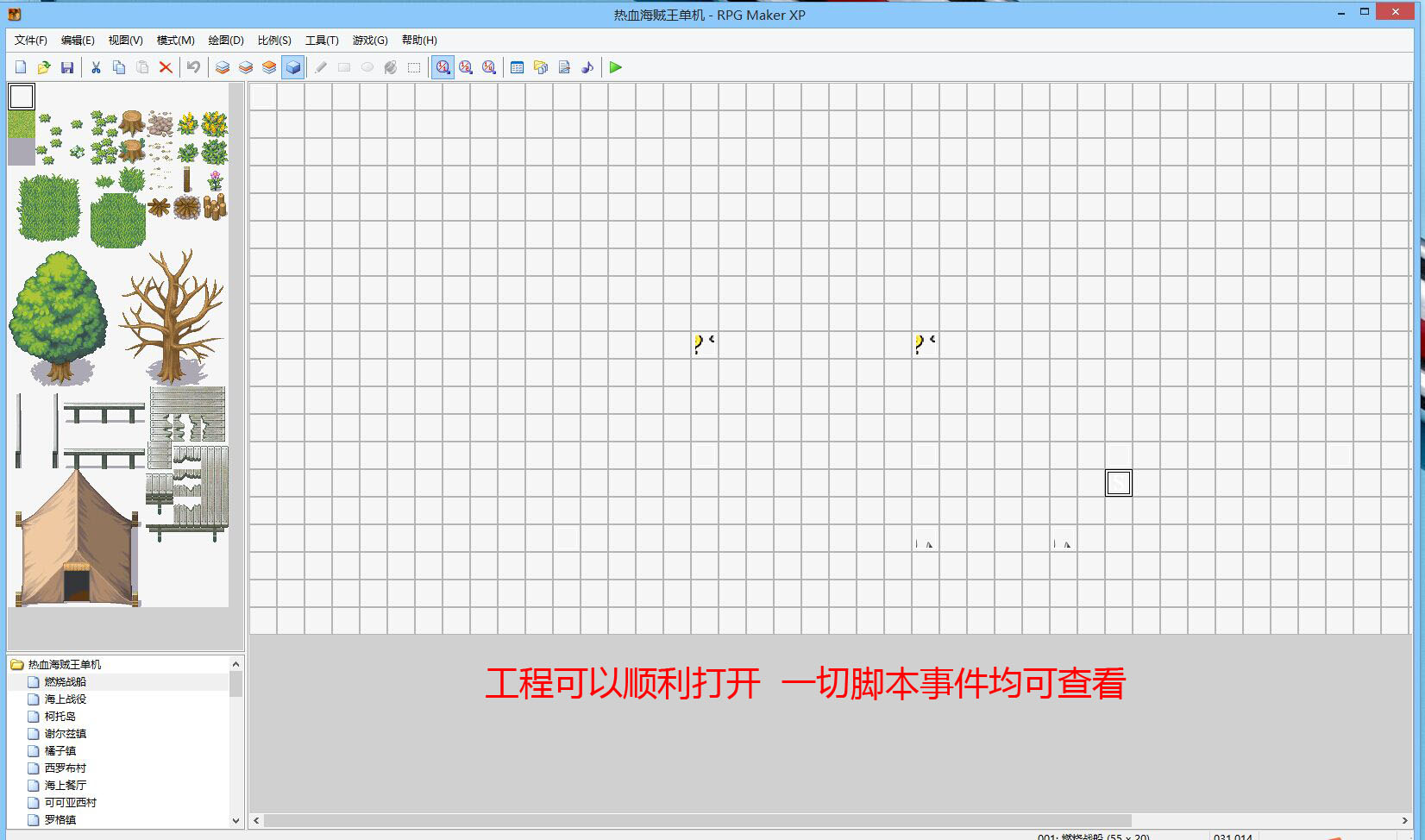Open a project with the folder icon

tap(44, 67)
